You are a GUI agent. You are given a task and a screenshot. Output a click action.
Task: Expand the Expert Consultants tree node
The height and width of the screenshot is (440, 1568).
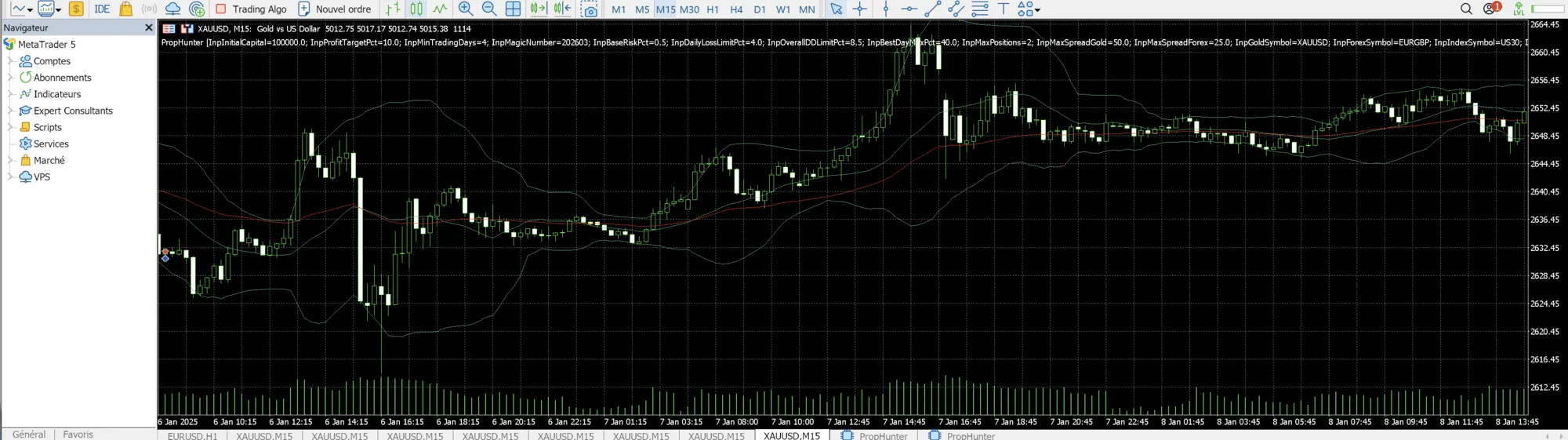(x=10, y=110)
